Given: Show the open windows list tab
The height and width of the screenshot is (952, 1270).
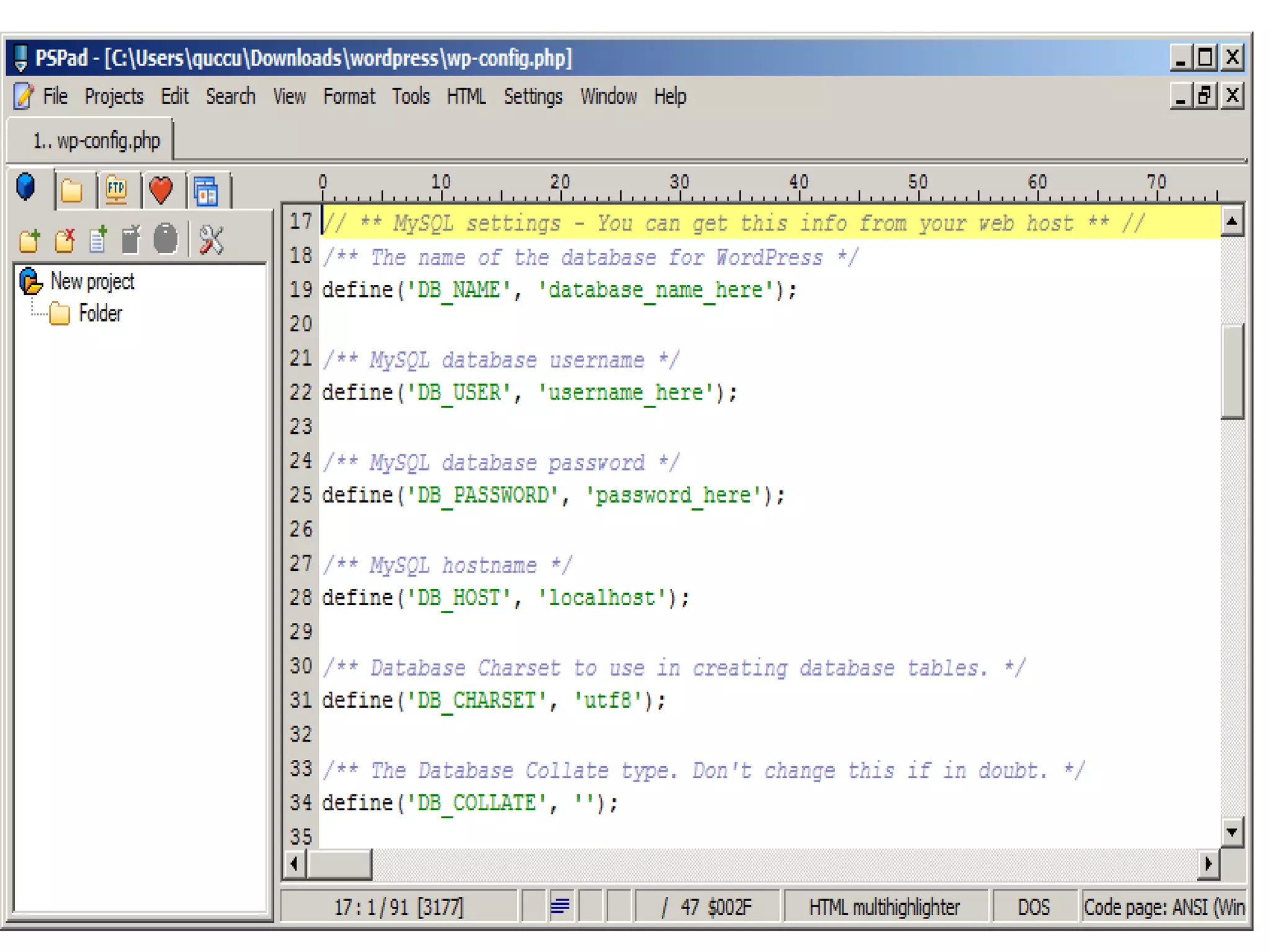Looking at the screenshot, I should point(206,190).
